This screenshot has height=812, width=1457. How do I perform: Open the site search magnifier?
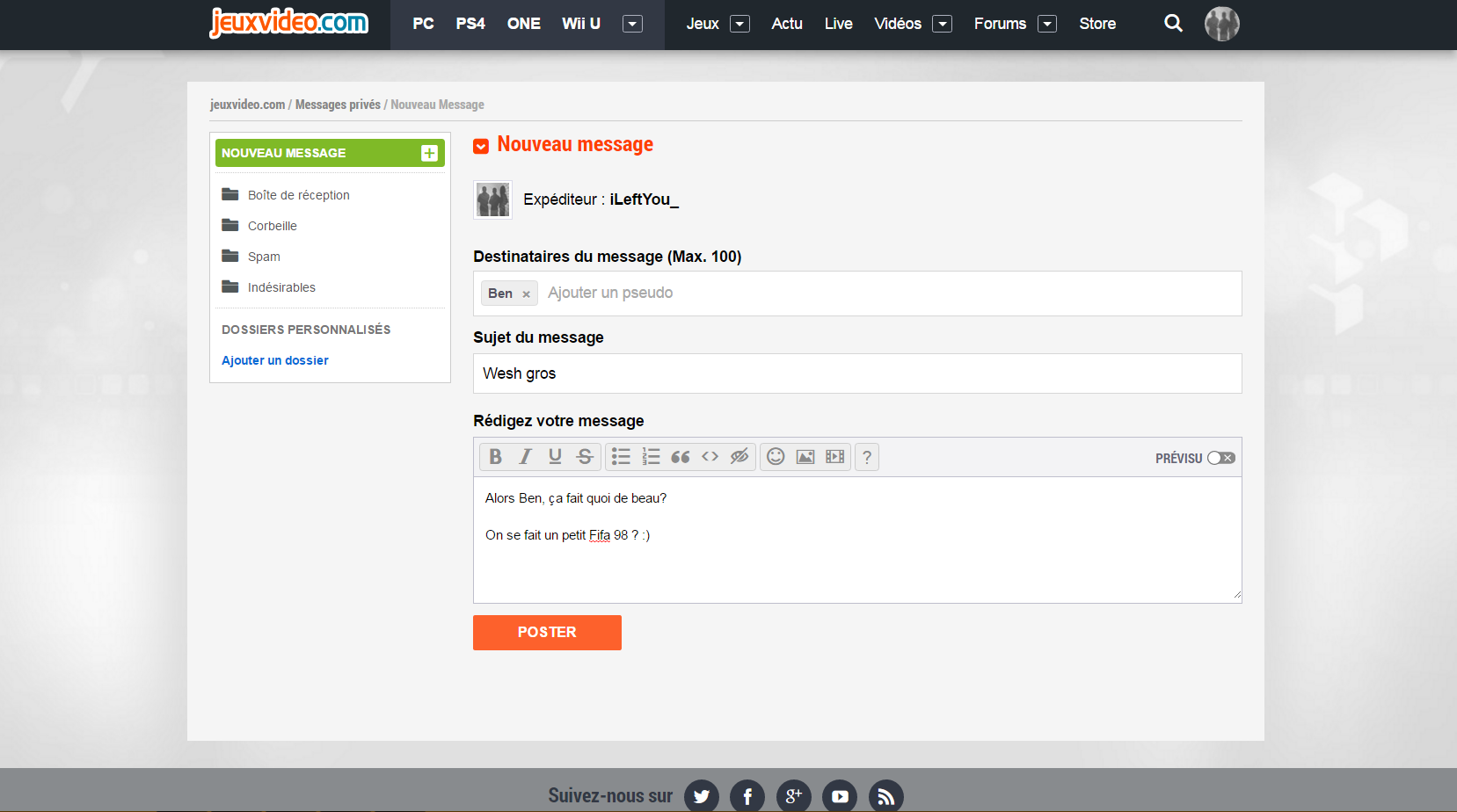(1173, 24)
